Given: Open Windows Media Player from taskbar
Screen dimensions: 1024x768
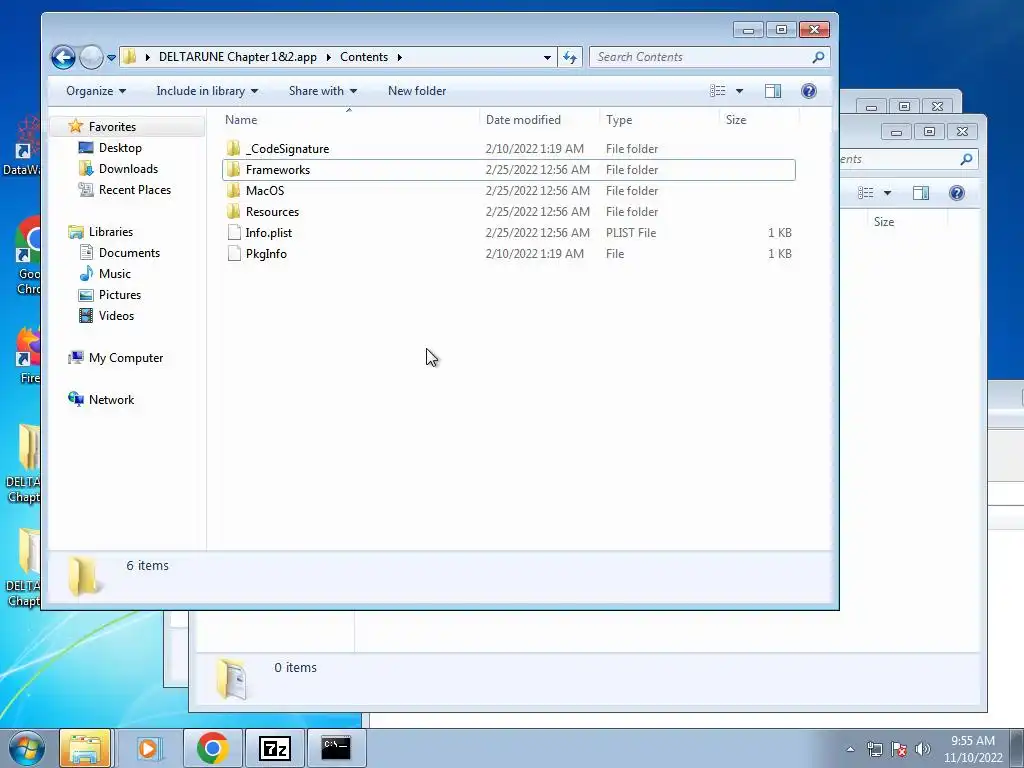Looking at the screenshot, I should 149,748.
